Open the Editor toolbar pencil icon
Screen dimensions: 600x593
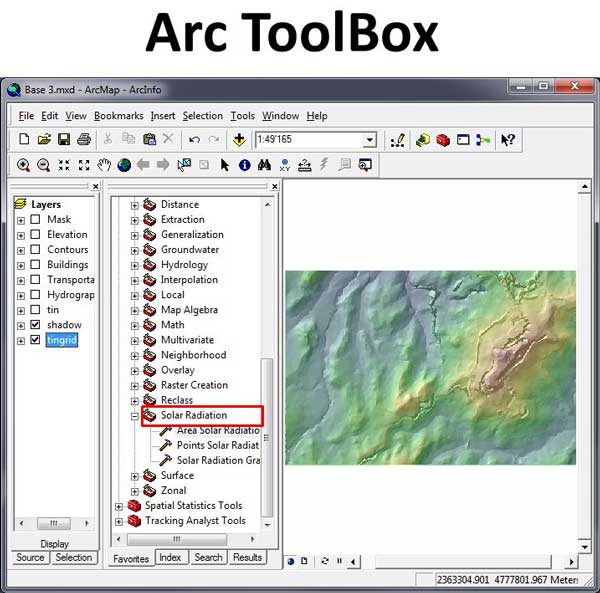point(398,140)
